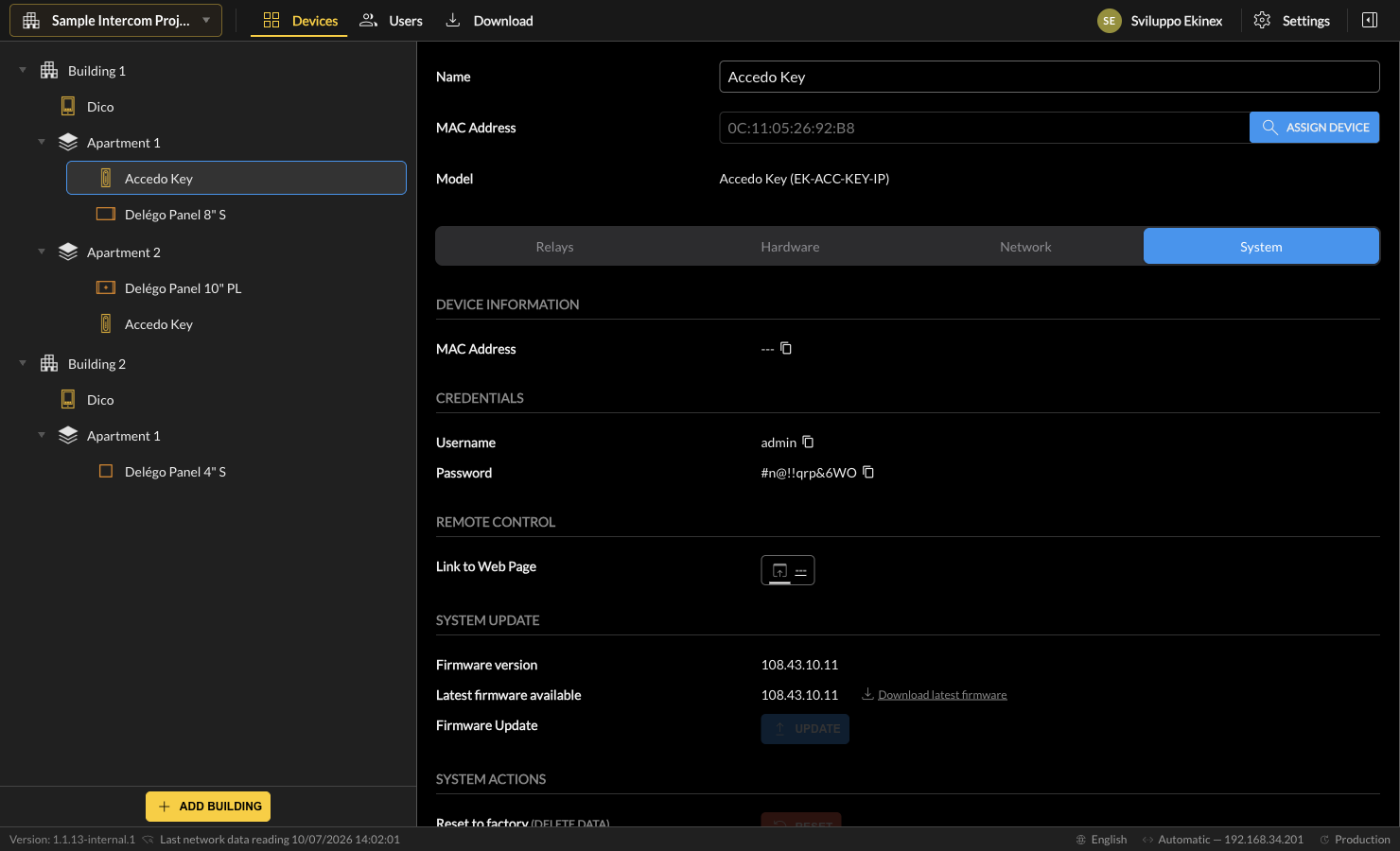Click the Add Building button
This screenshot has width=1400, height=851.
[x=208, y=807]
